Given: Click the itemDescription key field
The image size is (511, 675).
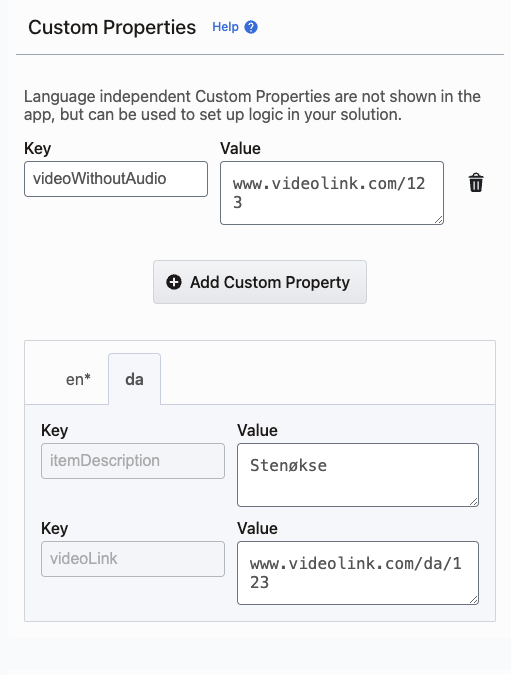Looking at the screenshot, I should (x=133, y=461).
